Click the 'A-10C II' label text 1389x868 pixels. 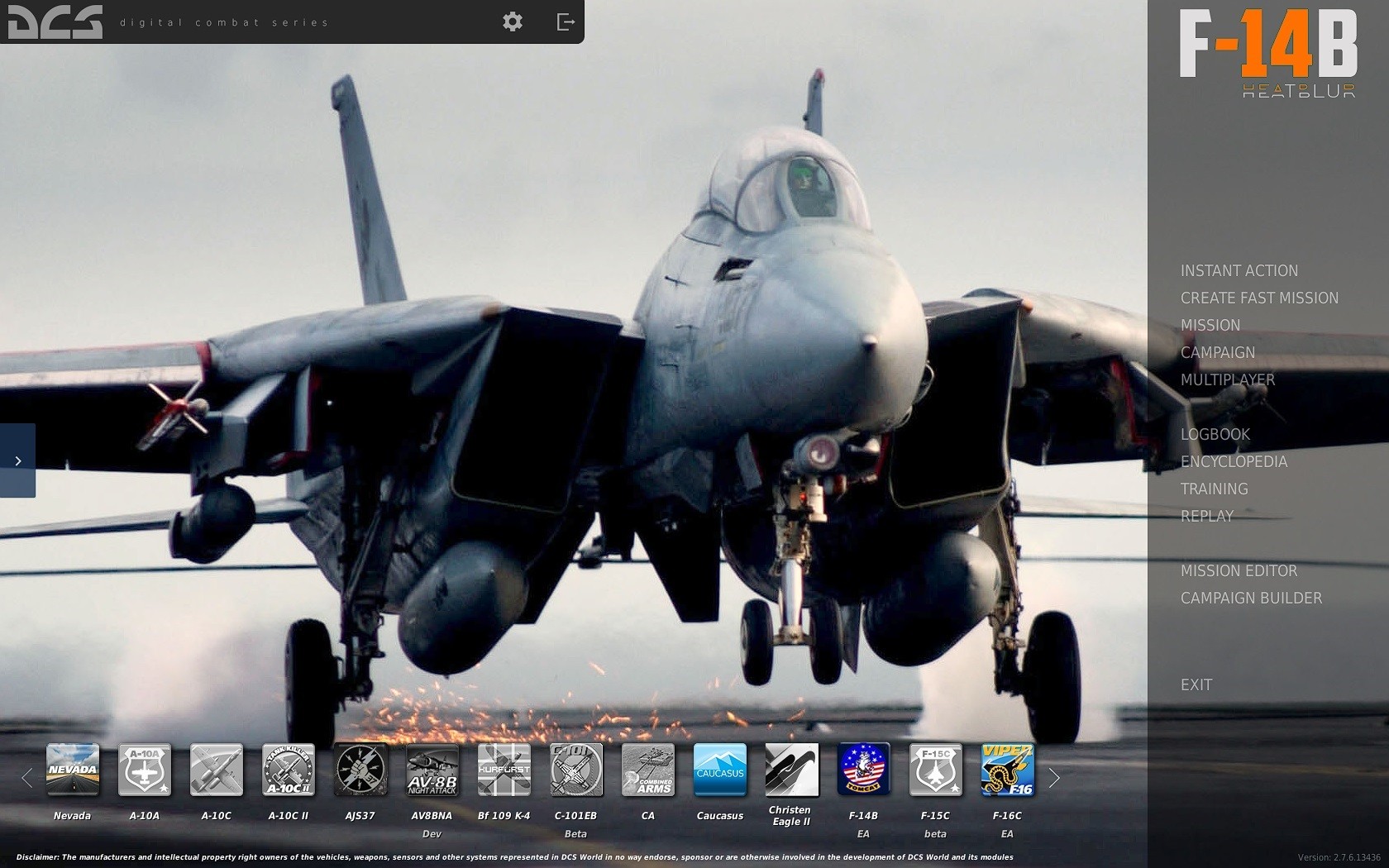pos(288,816)
